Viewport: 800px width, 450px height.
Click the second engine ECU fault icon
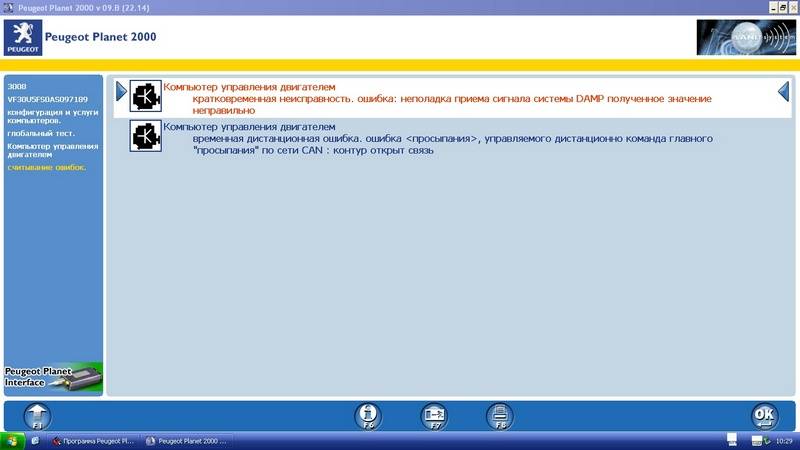146,135
